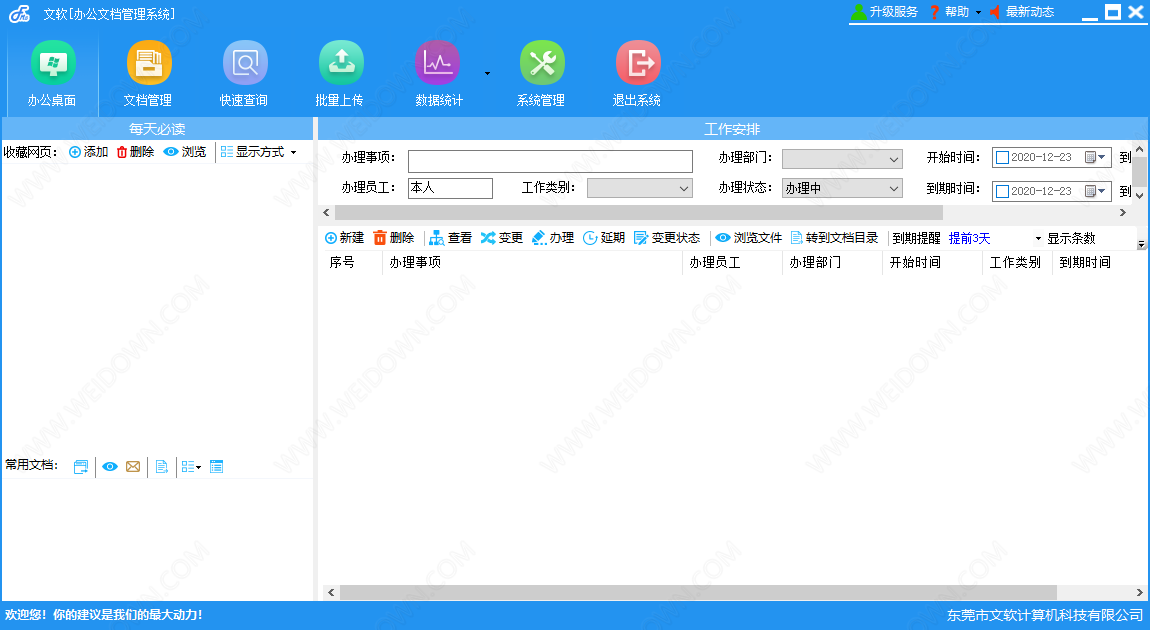Image resolution: width=1150 pixels, height=630 pixels.
Task: Click the 浏览 eye icon for 收藏网页
Action: [171, 152]
